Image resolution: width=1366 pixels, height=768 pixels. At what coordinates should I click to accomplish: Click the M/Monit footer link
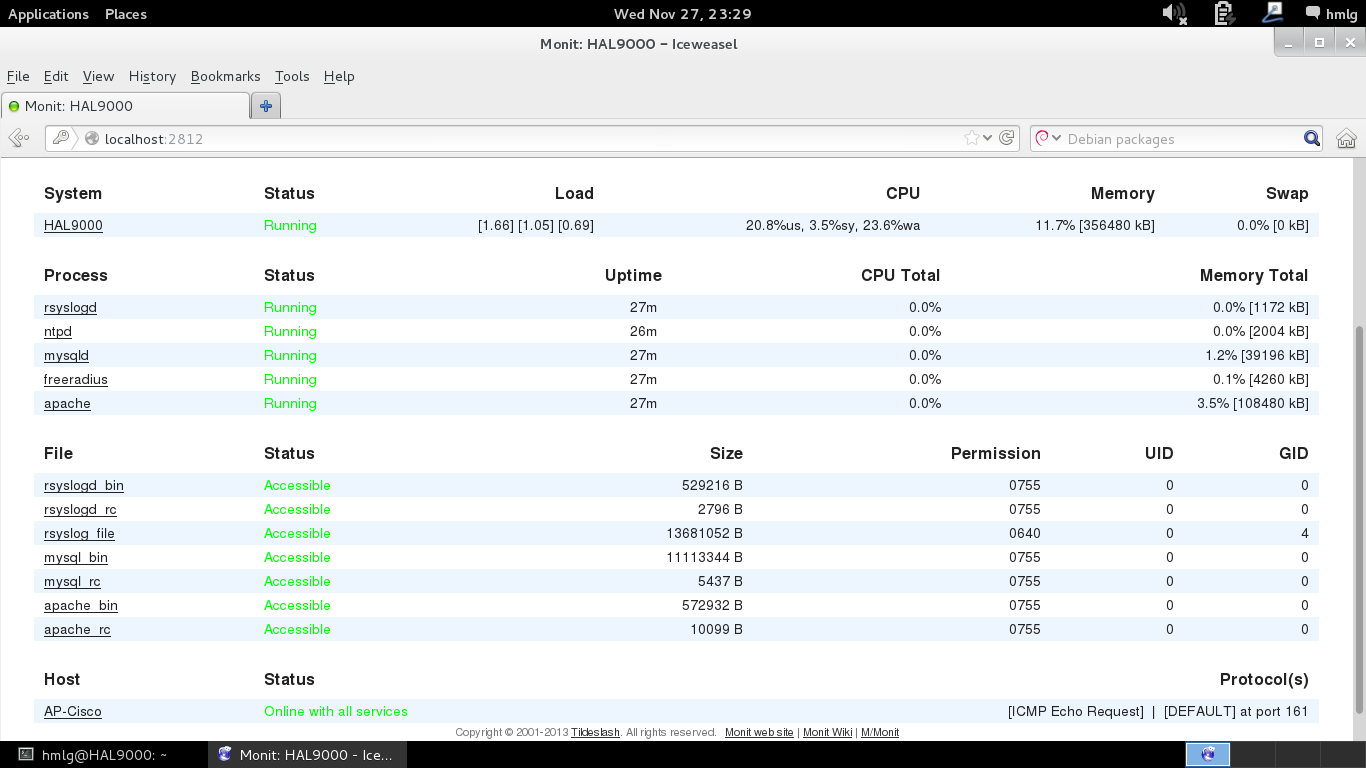(x=880, y=732)
